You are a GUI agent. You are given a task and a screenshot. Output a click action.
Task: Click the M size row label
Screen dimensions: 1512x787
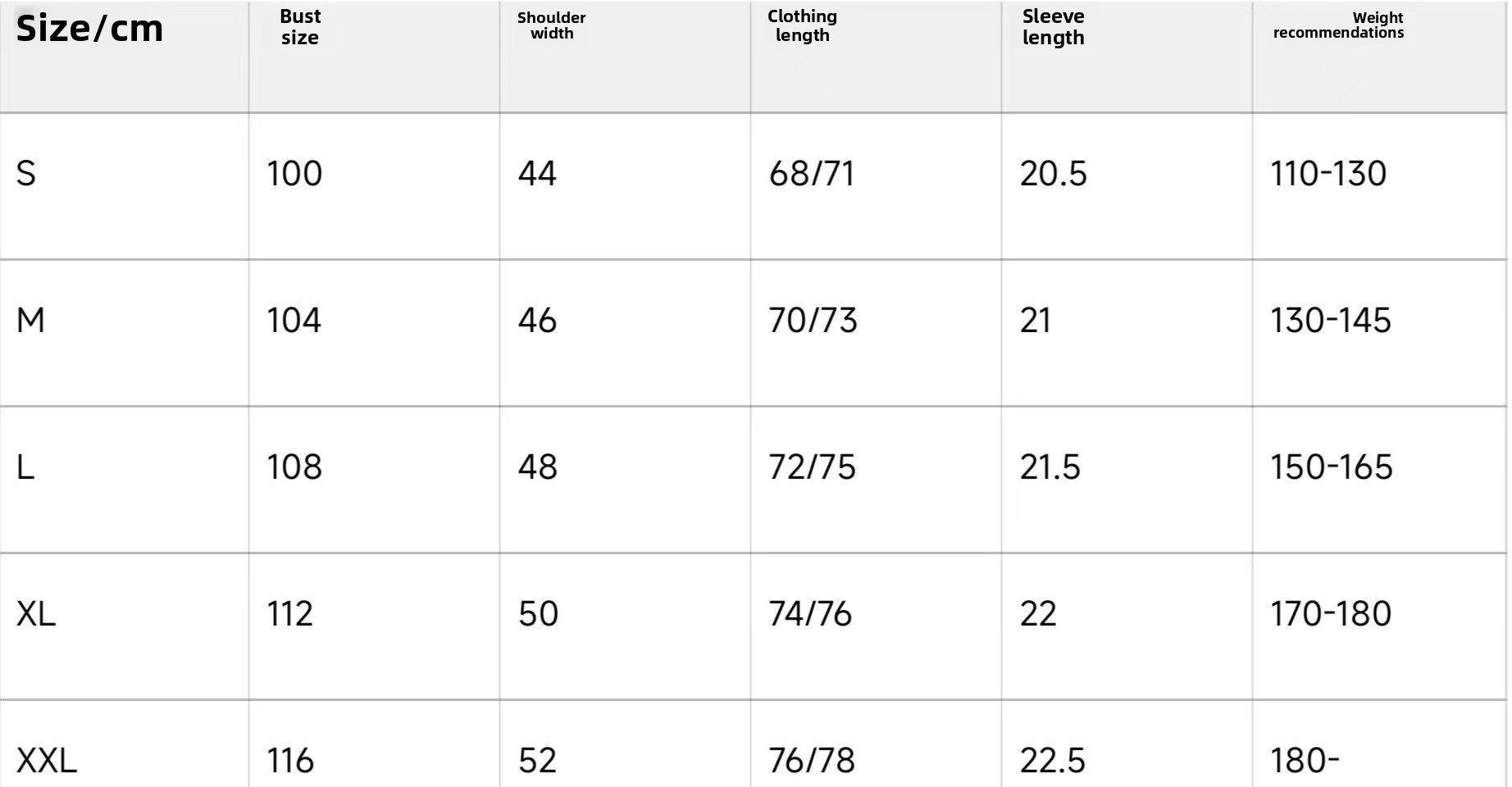[x=30, y=321]
